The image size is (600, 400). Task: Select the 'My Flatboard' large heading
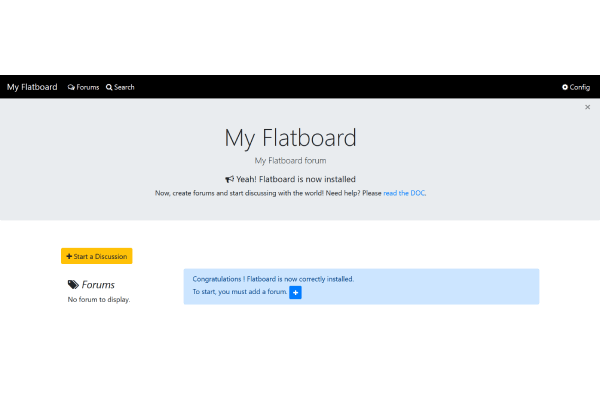(290, 138)
